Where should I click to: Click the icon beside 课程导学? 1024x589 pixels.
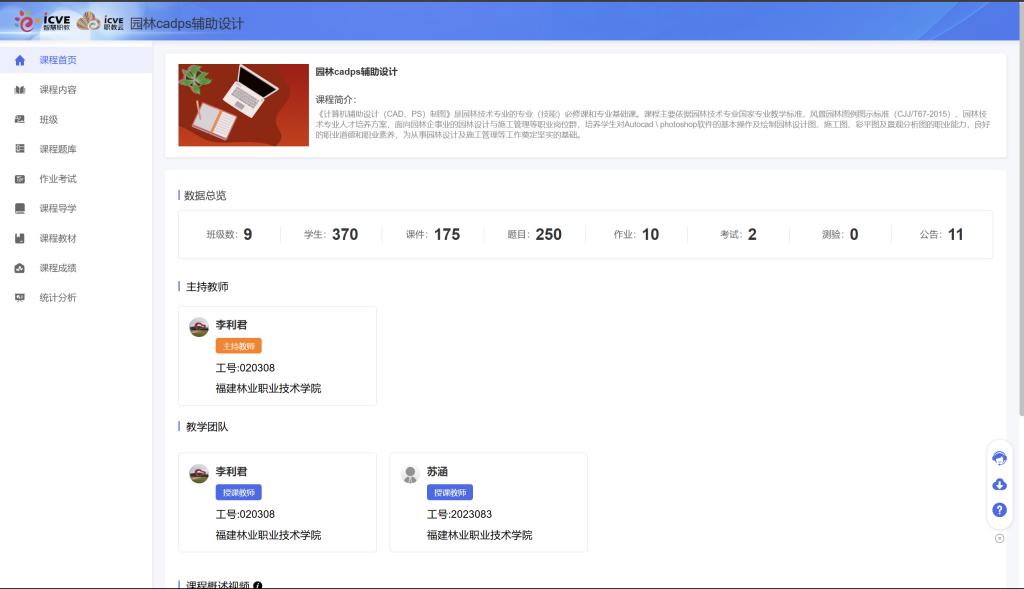(x=20, y=208)
